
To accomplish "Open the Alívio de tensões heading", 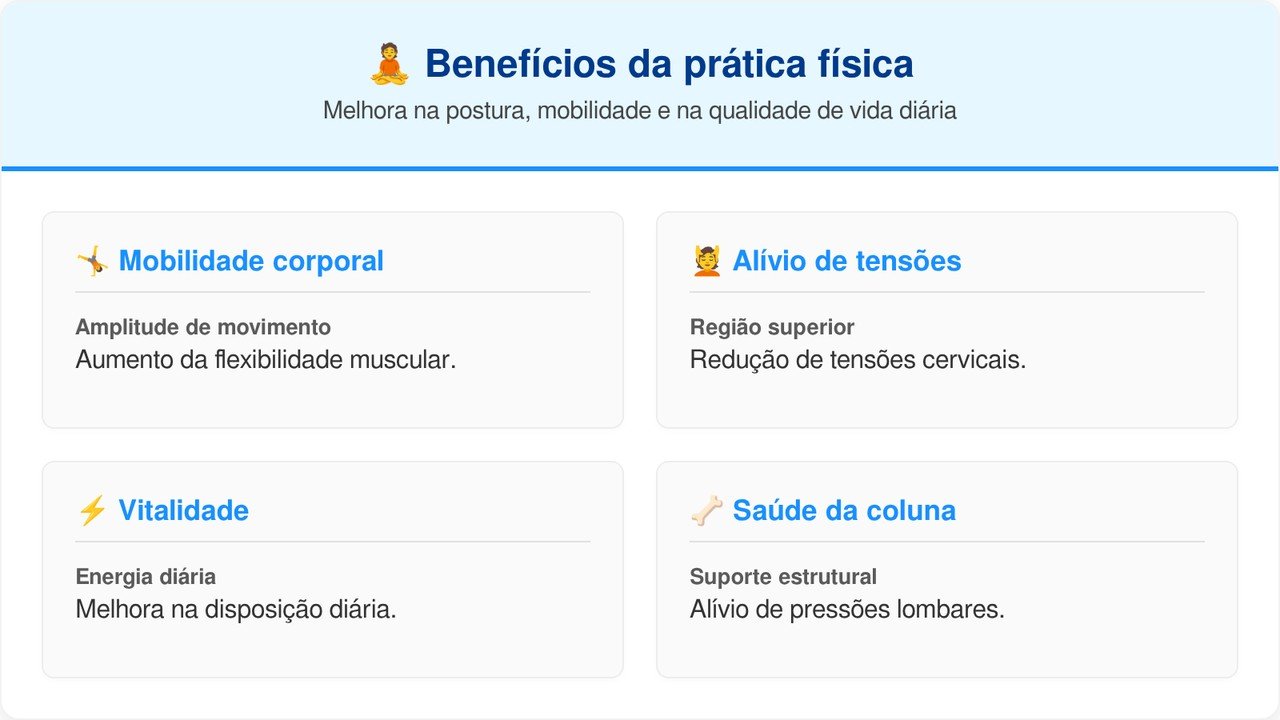I will [846, 262].
